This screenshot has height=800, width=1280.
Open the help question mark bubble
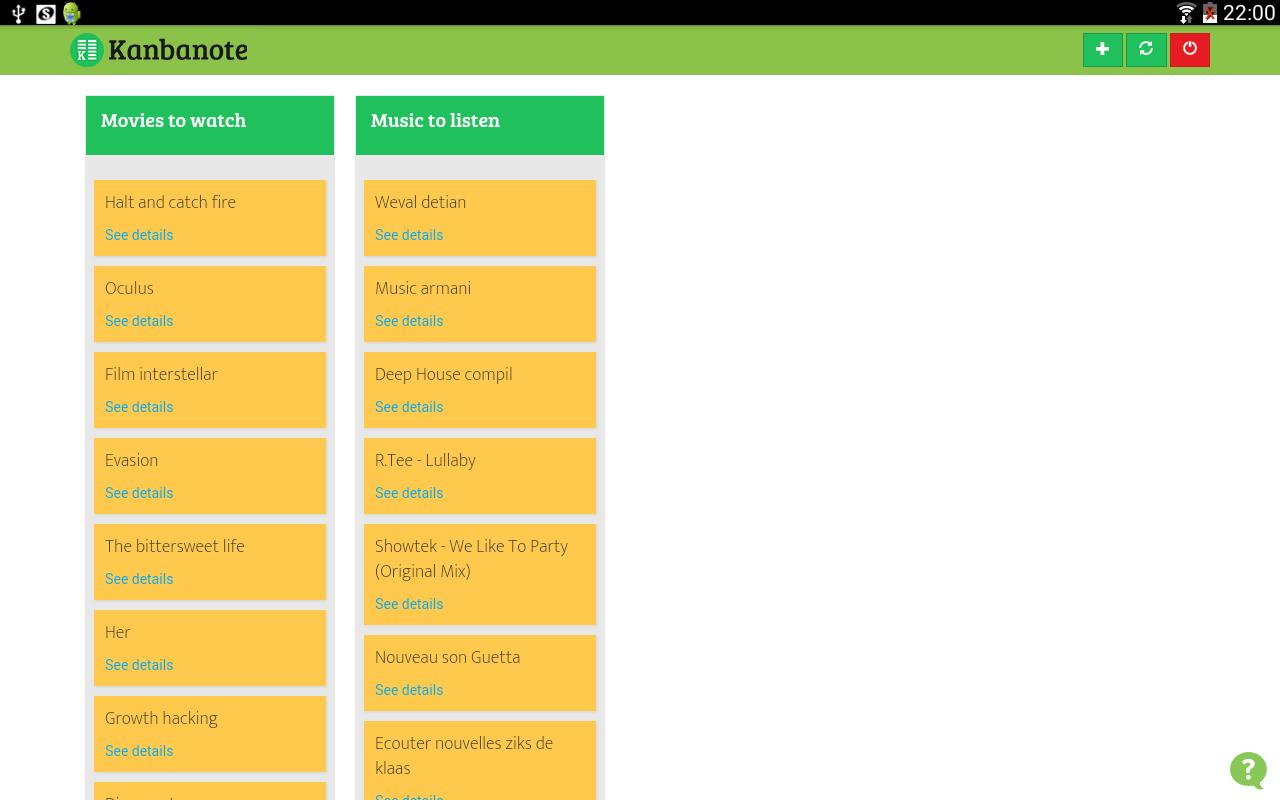click(1248, 770)
